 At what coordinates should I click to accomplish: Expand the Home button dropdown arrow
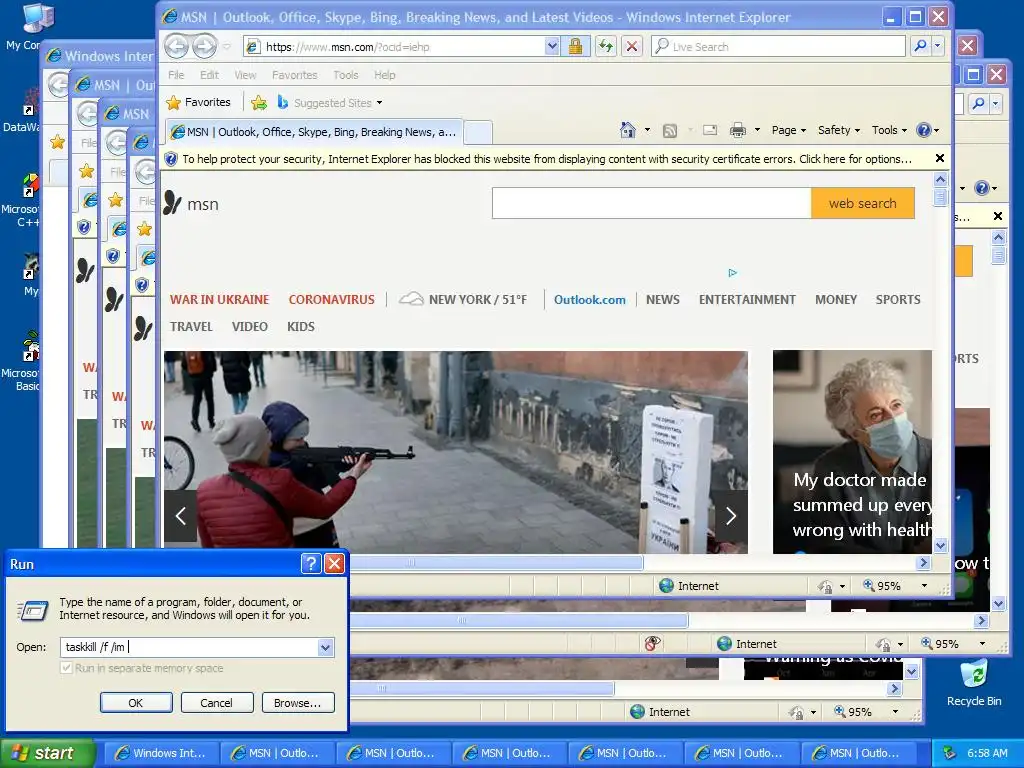647,130
